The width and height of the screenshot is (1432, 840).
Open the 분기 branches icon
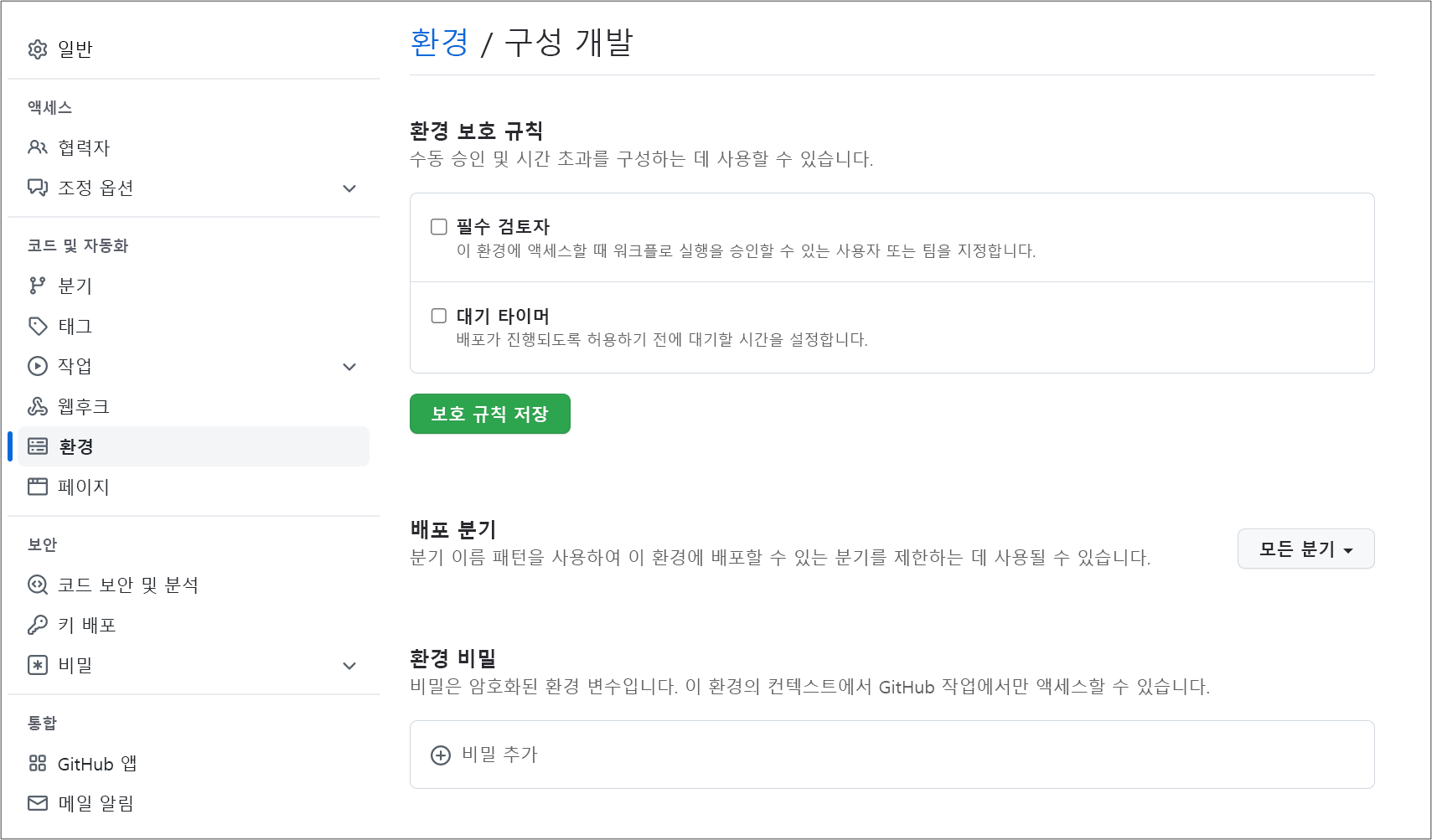37,285
